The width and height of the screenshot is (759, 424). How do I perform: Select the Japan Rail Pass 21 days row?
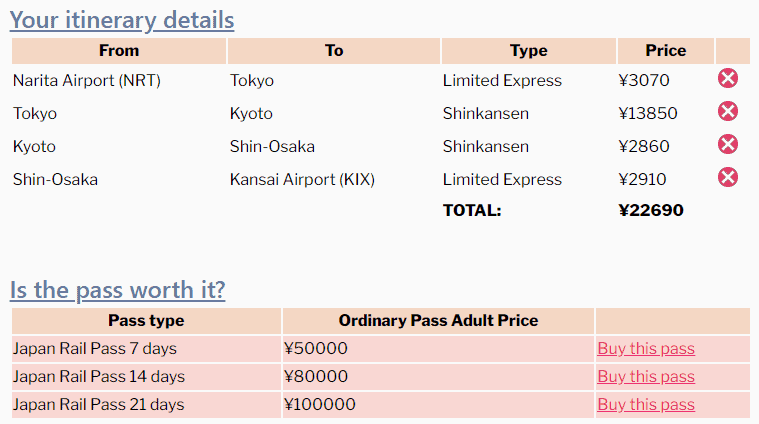tap(380, 405)
